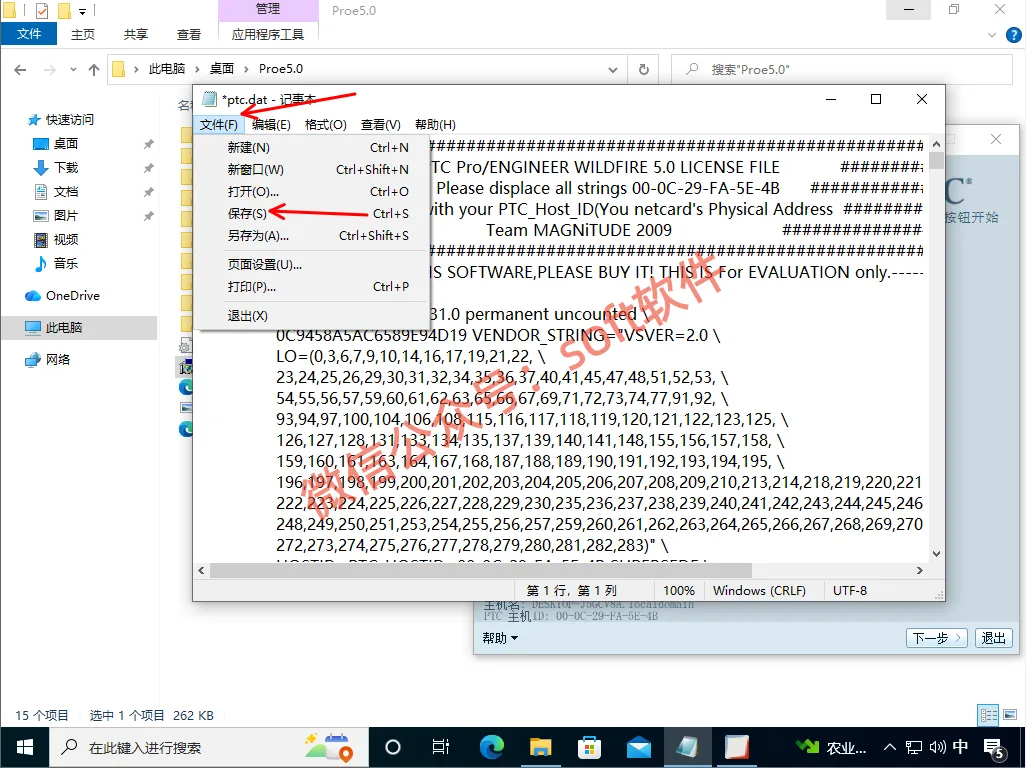1026x768 pixels.
Task: Click the 搜索"Proe5.0" search box
Action: [x=842, y=69]
